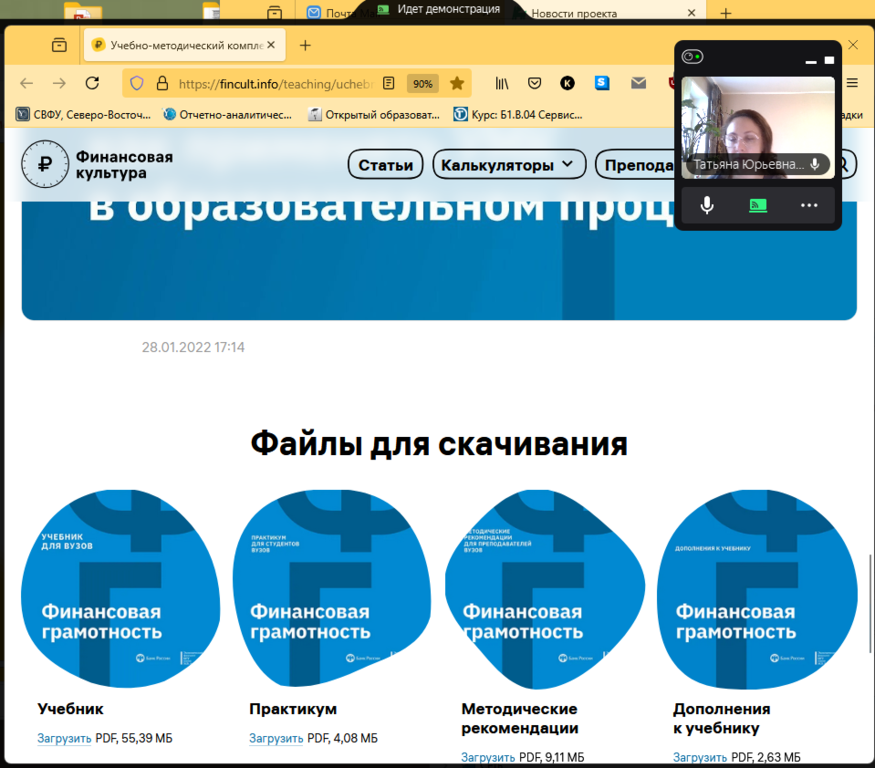This screenshot has height=768, width=875.
Task: Open the blue S extension icon
Action: click(x=602, y=83)
